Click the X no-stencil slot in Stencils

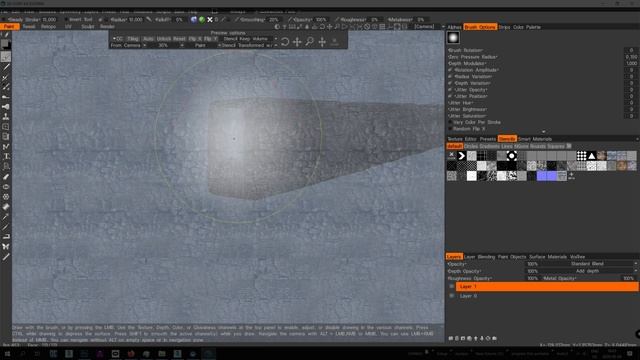pyautogui.click(x=451, y=156)
